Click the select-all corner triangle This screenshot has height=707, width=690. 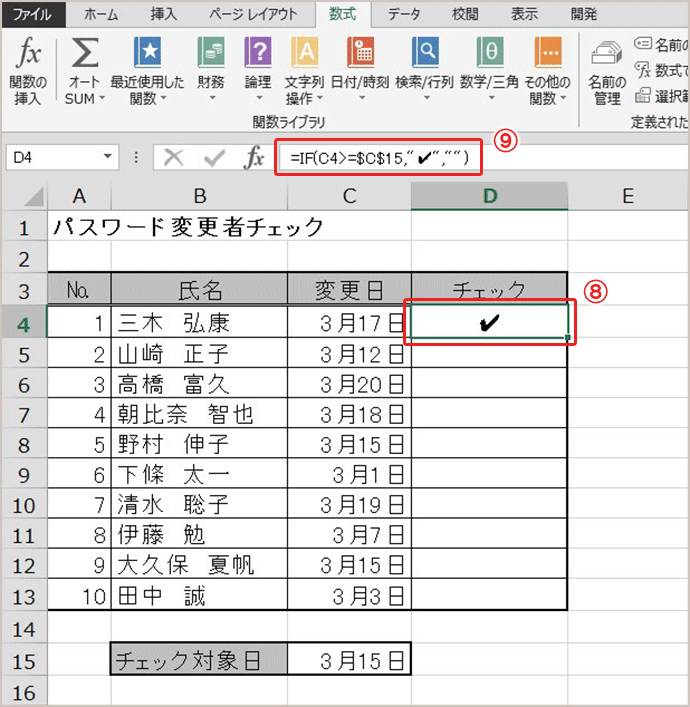point(33,197)
